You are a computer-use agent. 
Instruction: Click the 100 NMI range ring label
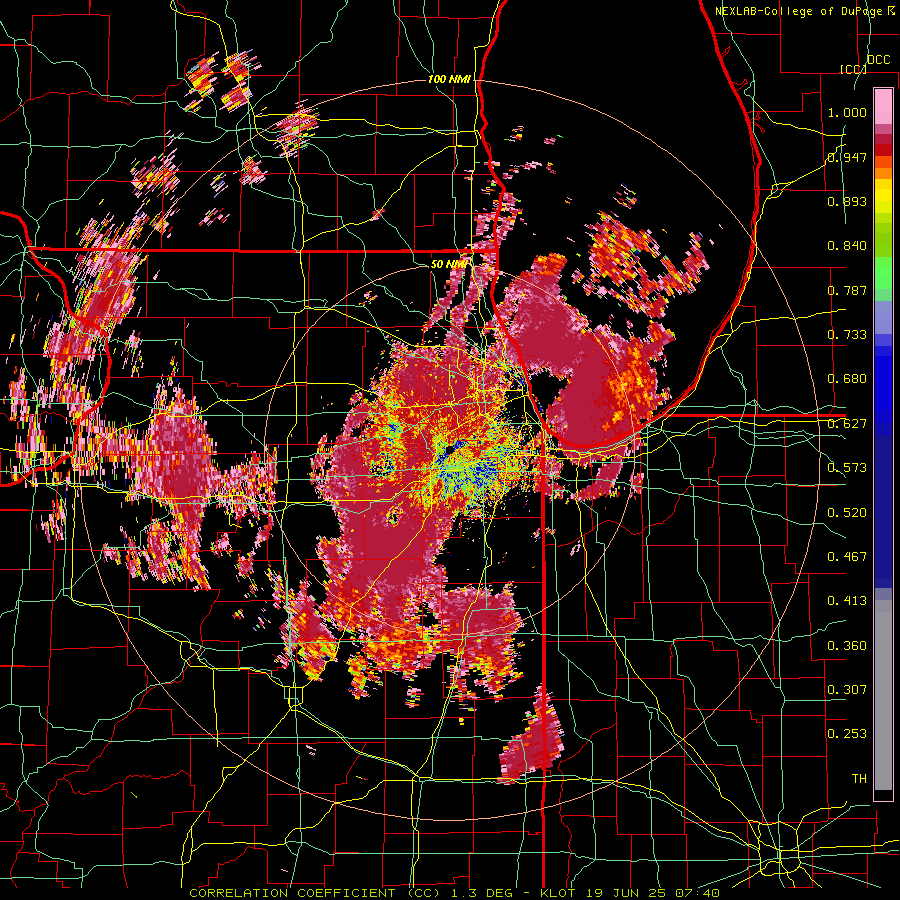[x=449, y=79]
